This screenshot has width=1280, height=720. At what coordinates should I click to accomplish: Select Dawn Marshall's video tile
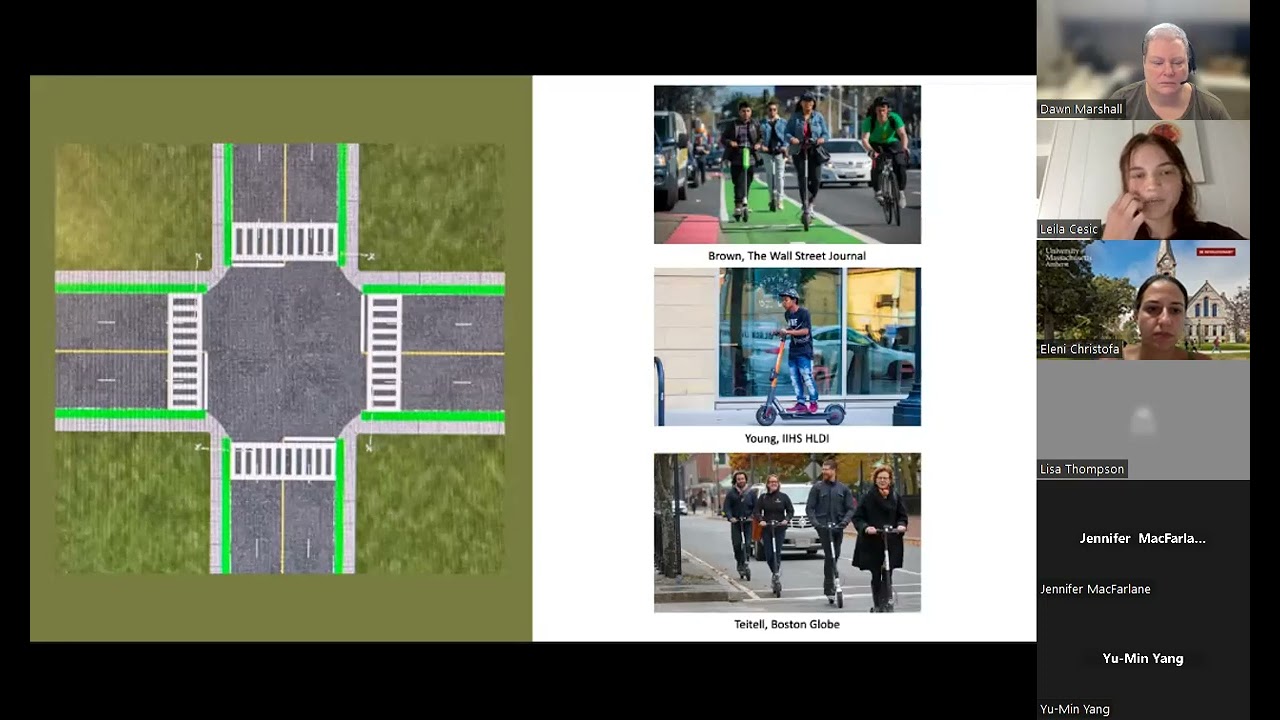coord(1143,60)
